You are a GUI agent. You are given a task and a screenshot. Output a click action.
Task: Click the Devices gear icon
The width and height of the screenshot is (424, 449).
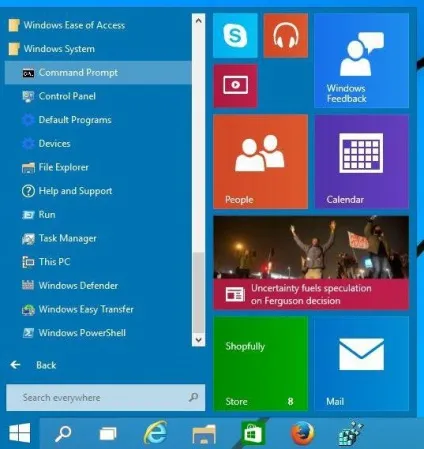tap(28, 144)
